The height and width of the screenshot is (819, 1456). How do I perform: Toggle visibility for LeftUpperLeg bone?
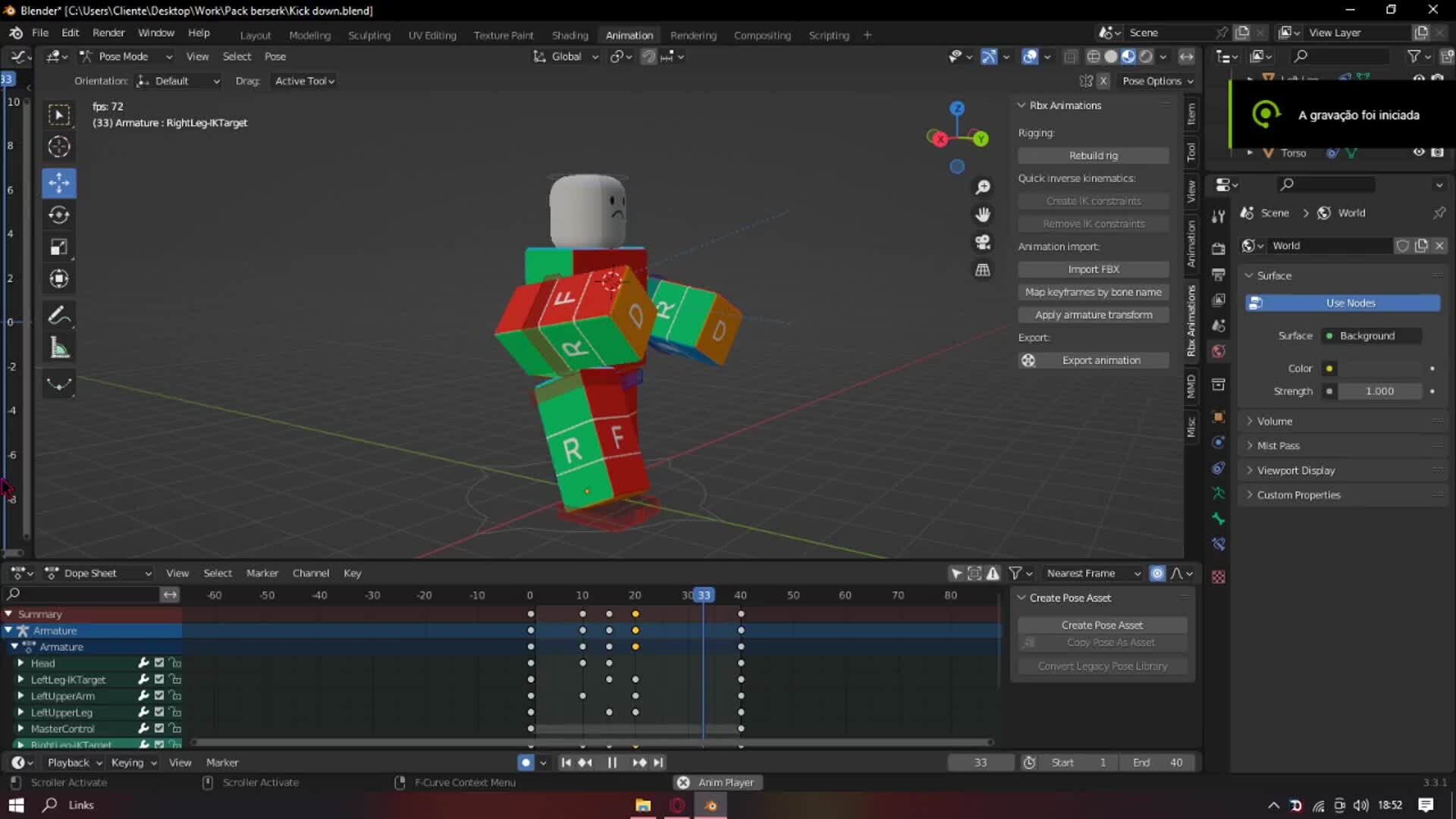pyautogui.click(x=159, y=712)
